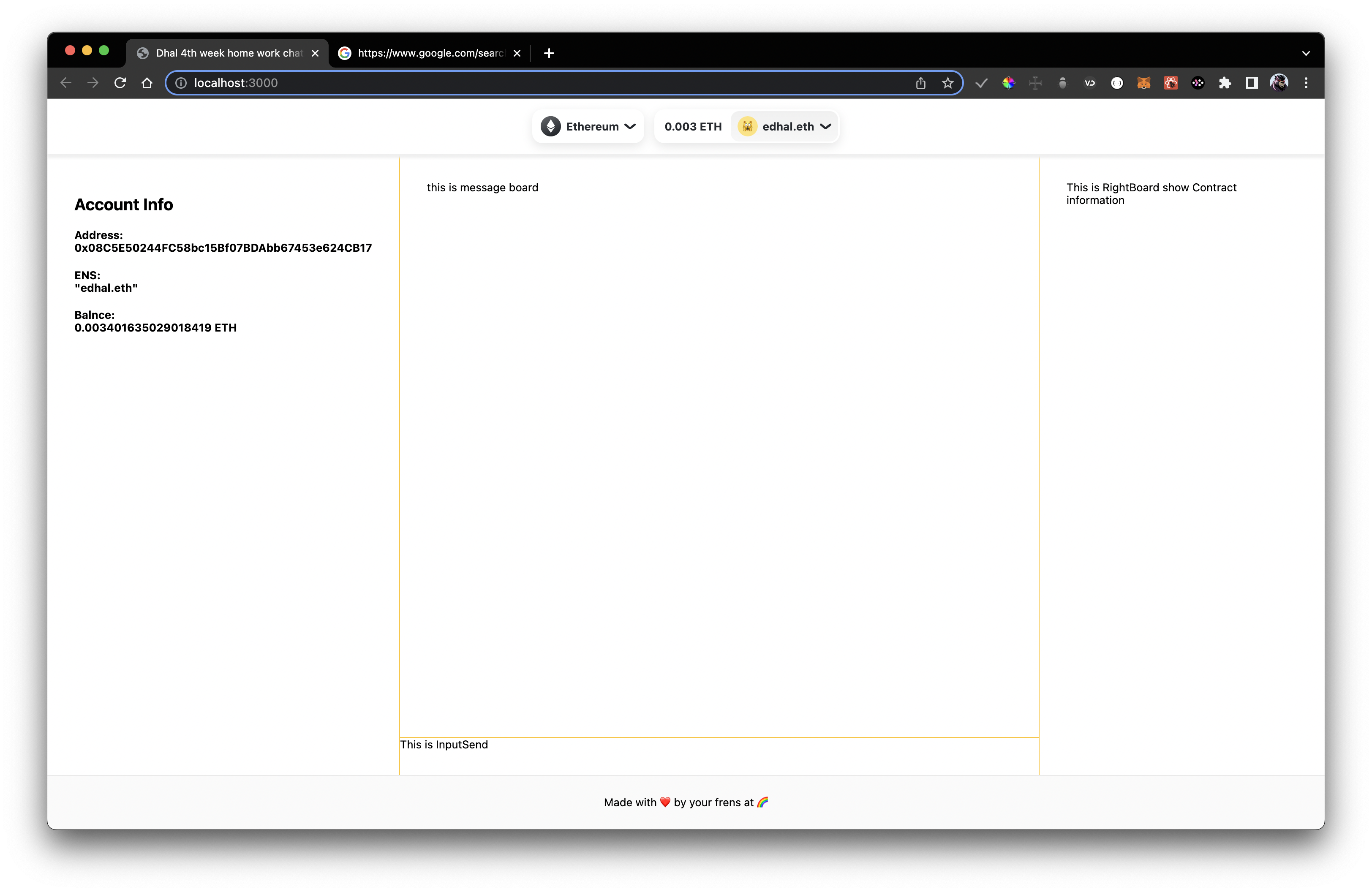This screenshot has height=892, width=1372.
Task: Bookmark this page with the star
Action: (x=948, y=83)
